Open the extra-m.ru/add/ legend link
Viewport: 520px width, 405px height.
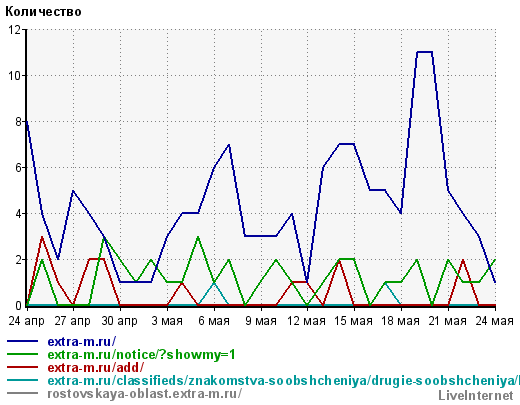[x=96, y=368]
